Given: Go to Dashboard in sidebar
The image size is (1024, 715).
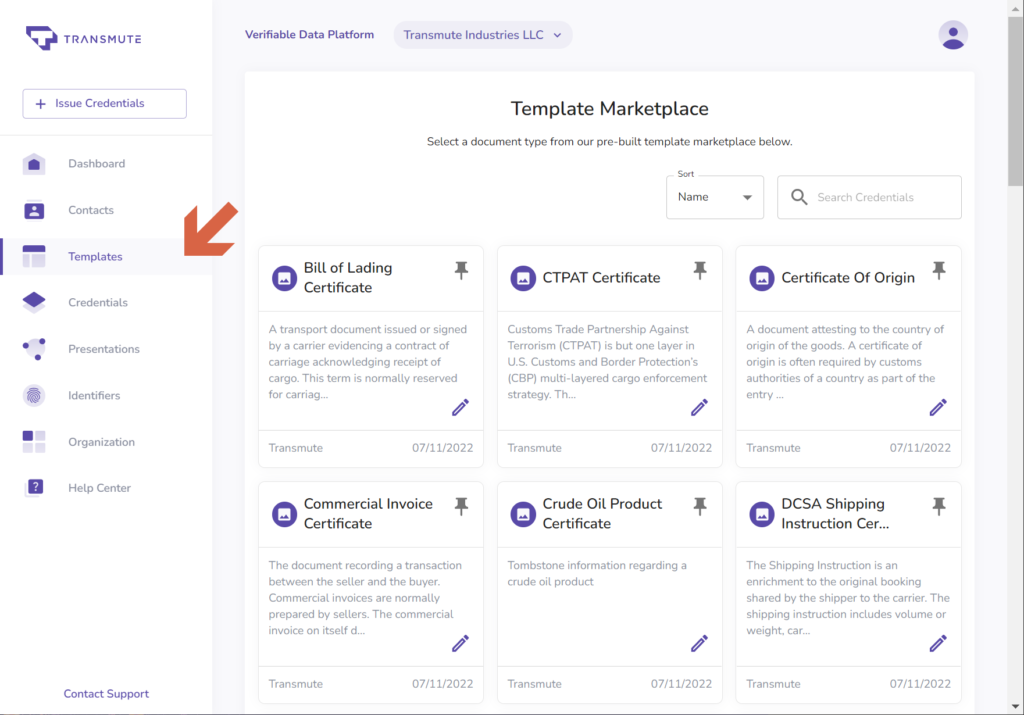Looking at the screenshot, I should coord(97,164).
